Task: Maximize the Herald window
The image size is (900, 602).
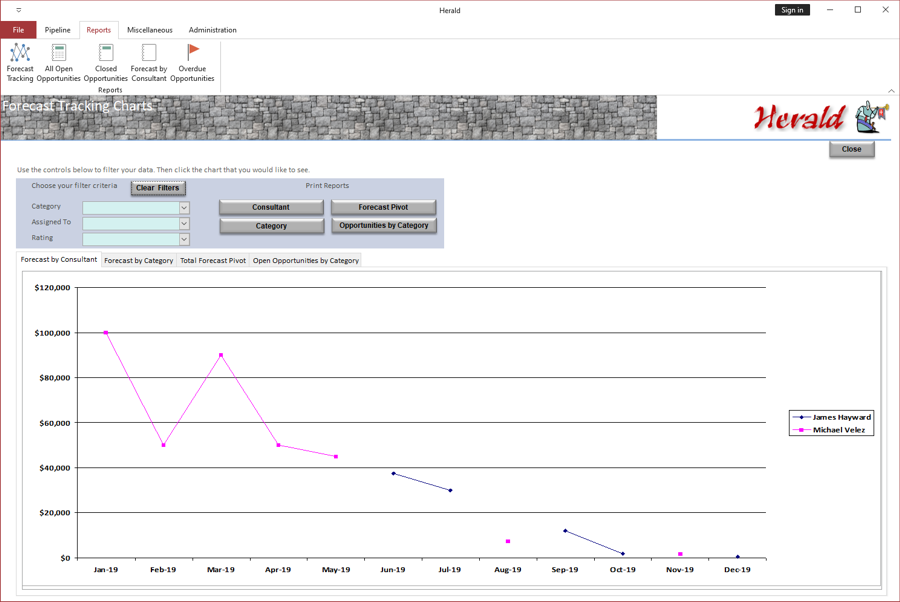Action: 858,10
